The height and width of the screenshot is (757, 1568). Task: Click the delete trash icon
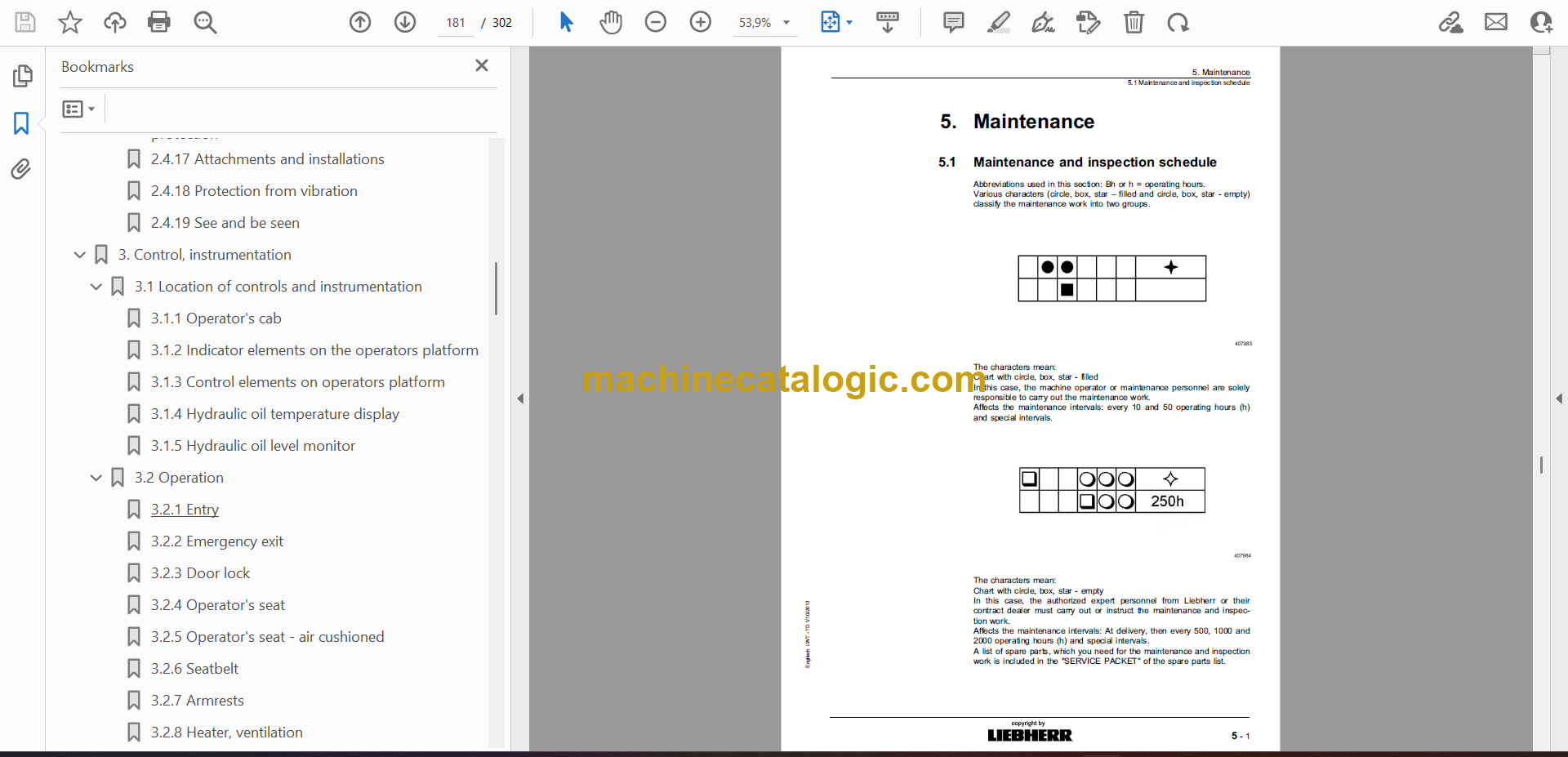(x=1134, y=22)
